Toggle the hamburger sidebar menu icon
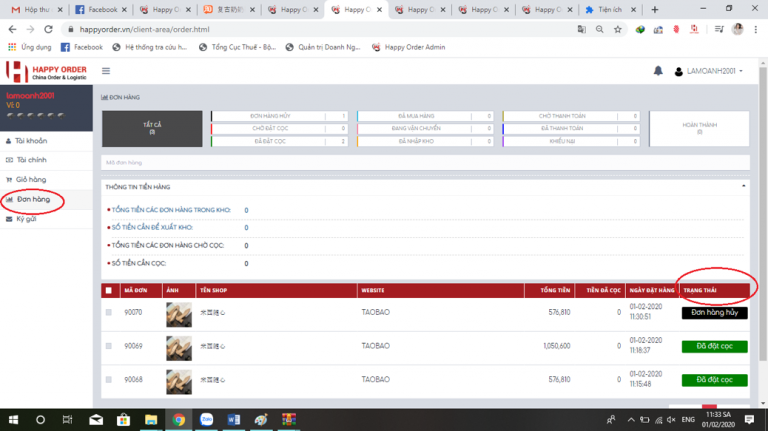 pos(106,71)
